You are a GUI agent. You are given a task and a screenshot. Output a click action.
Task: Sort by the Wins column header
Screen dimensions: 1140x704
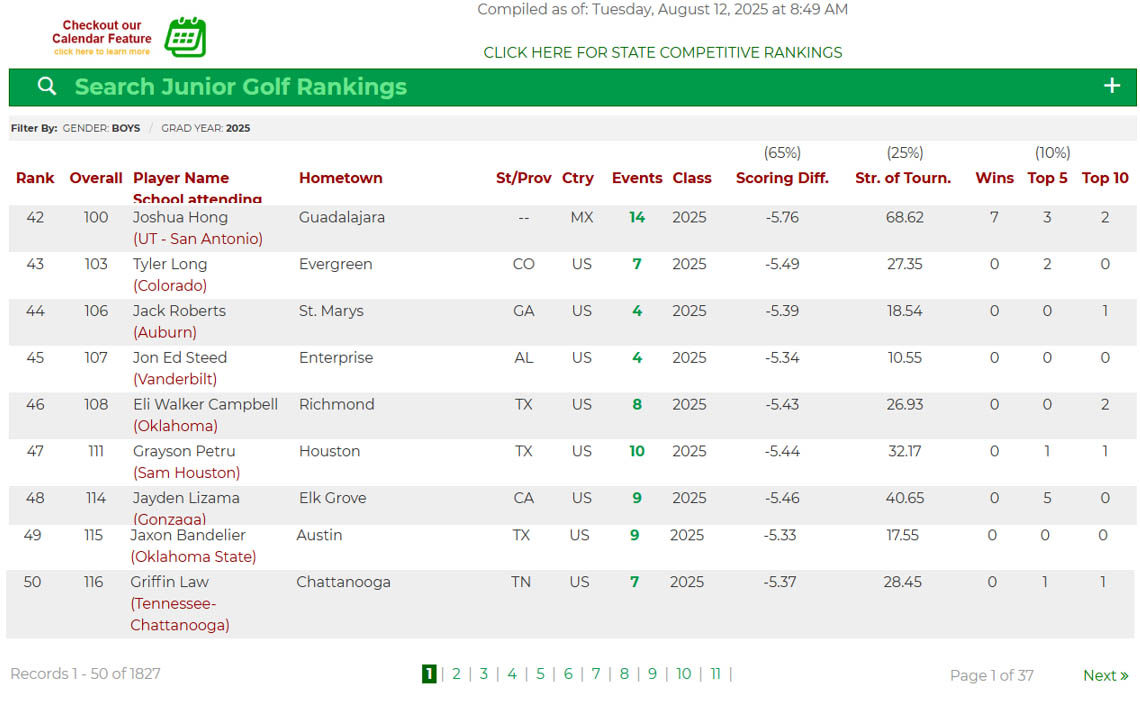[994, 178]
